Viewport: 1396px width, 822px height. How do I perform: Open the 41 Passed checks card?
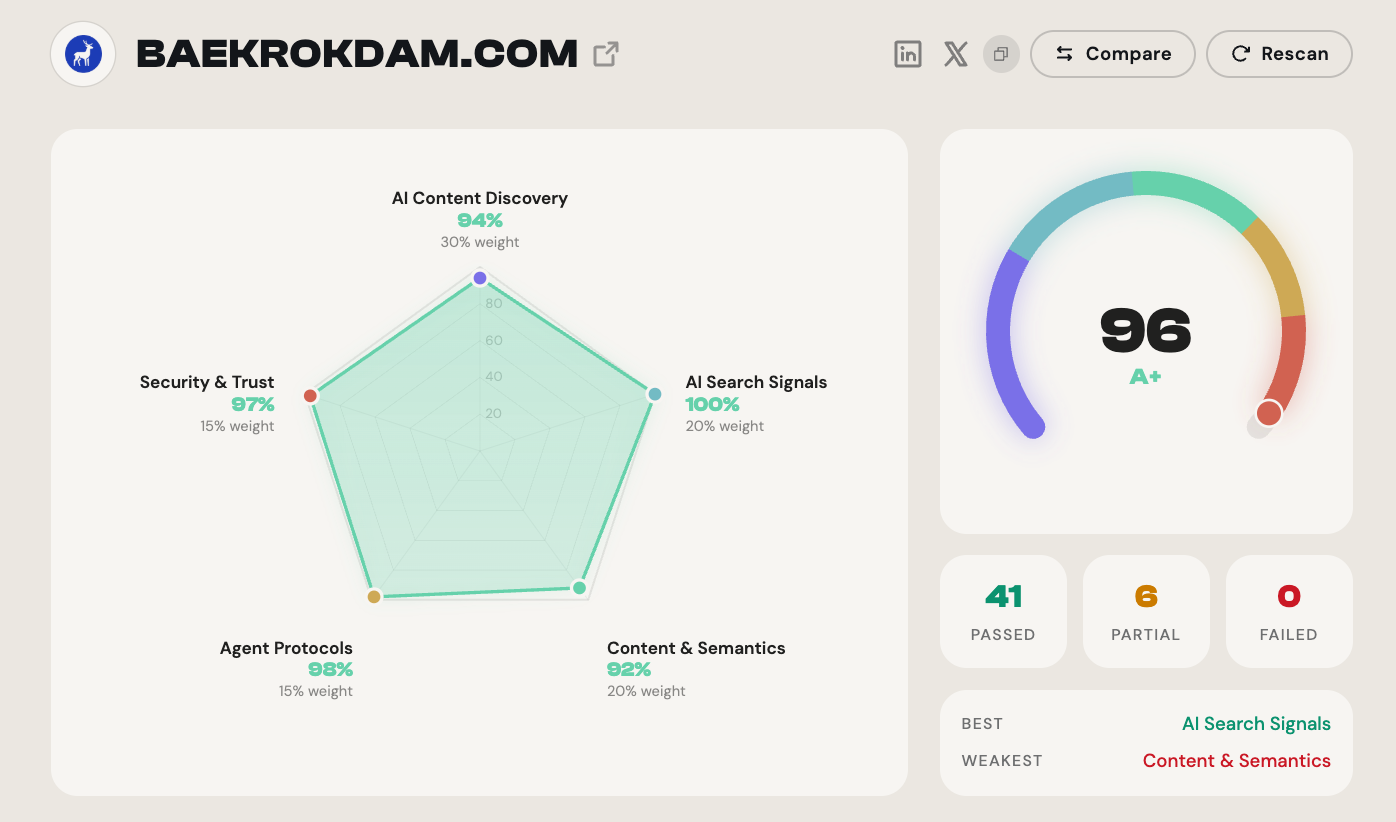click(x=1003, y=611)
